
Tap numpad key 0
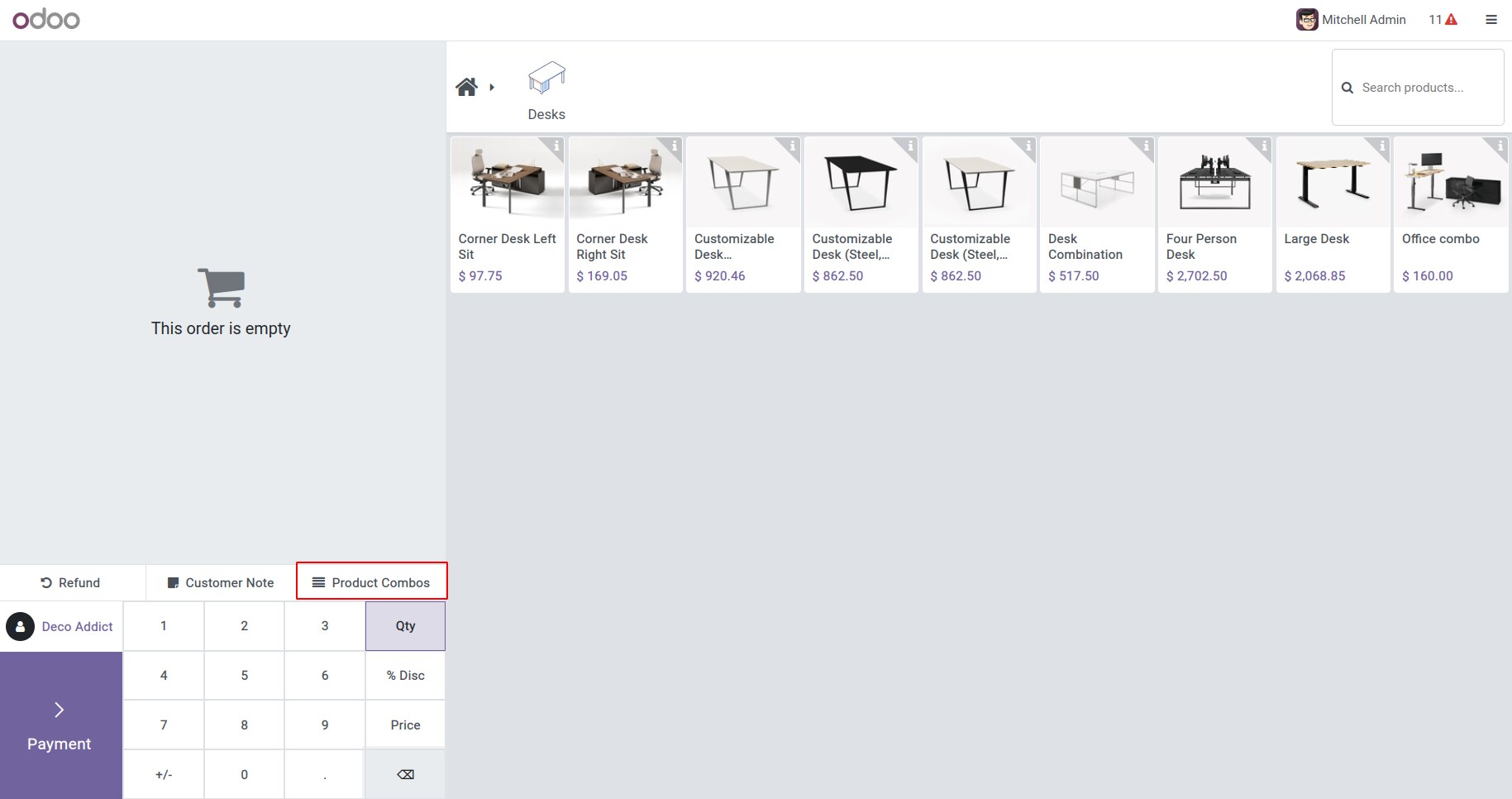(x=244, y=775)
